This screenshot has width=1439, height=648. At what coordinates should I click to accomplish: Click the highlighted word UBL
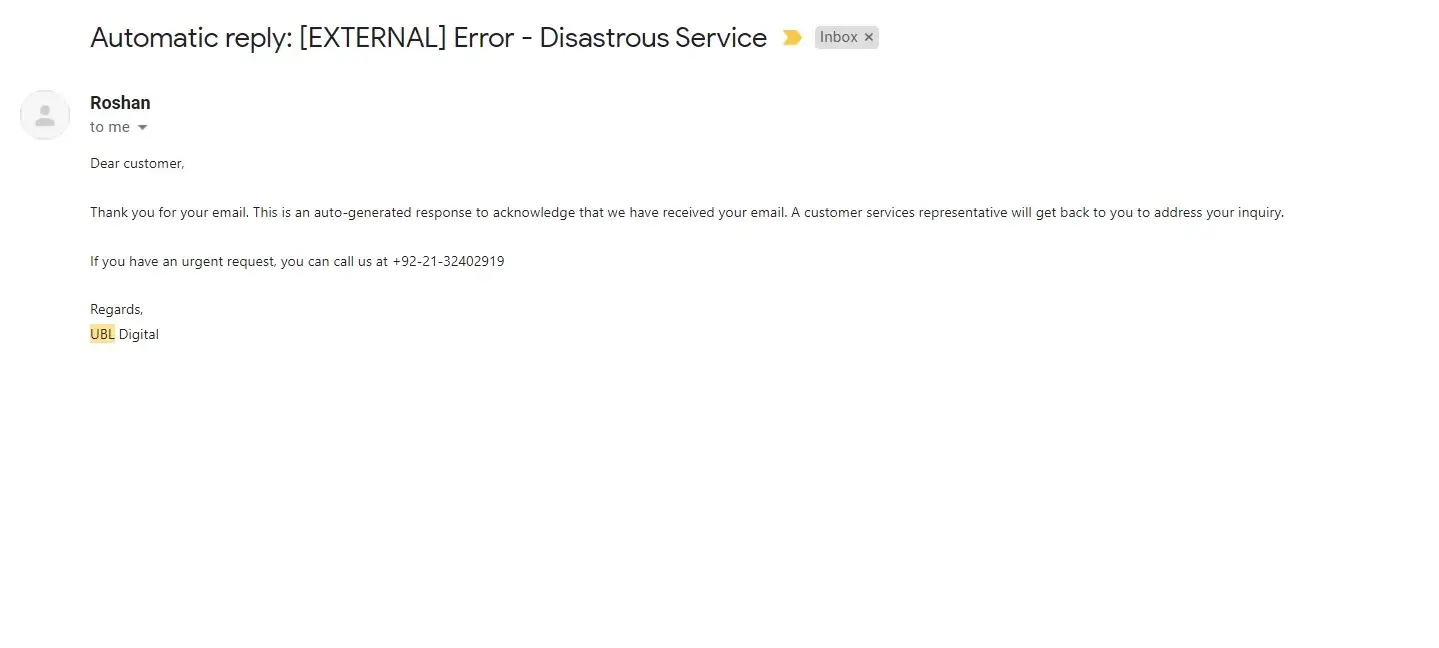[102, 334]
